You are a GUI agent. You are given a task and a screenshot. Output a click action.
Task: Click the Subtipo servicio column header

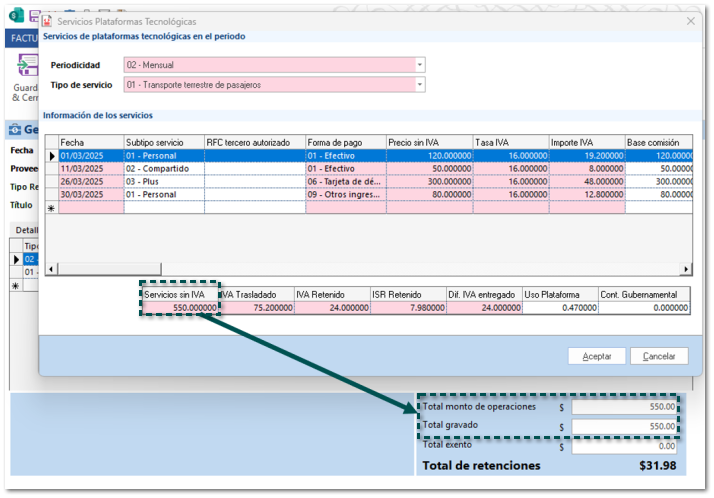pyautogui.click(x=163, y=142)
